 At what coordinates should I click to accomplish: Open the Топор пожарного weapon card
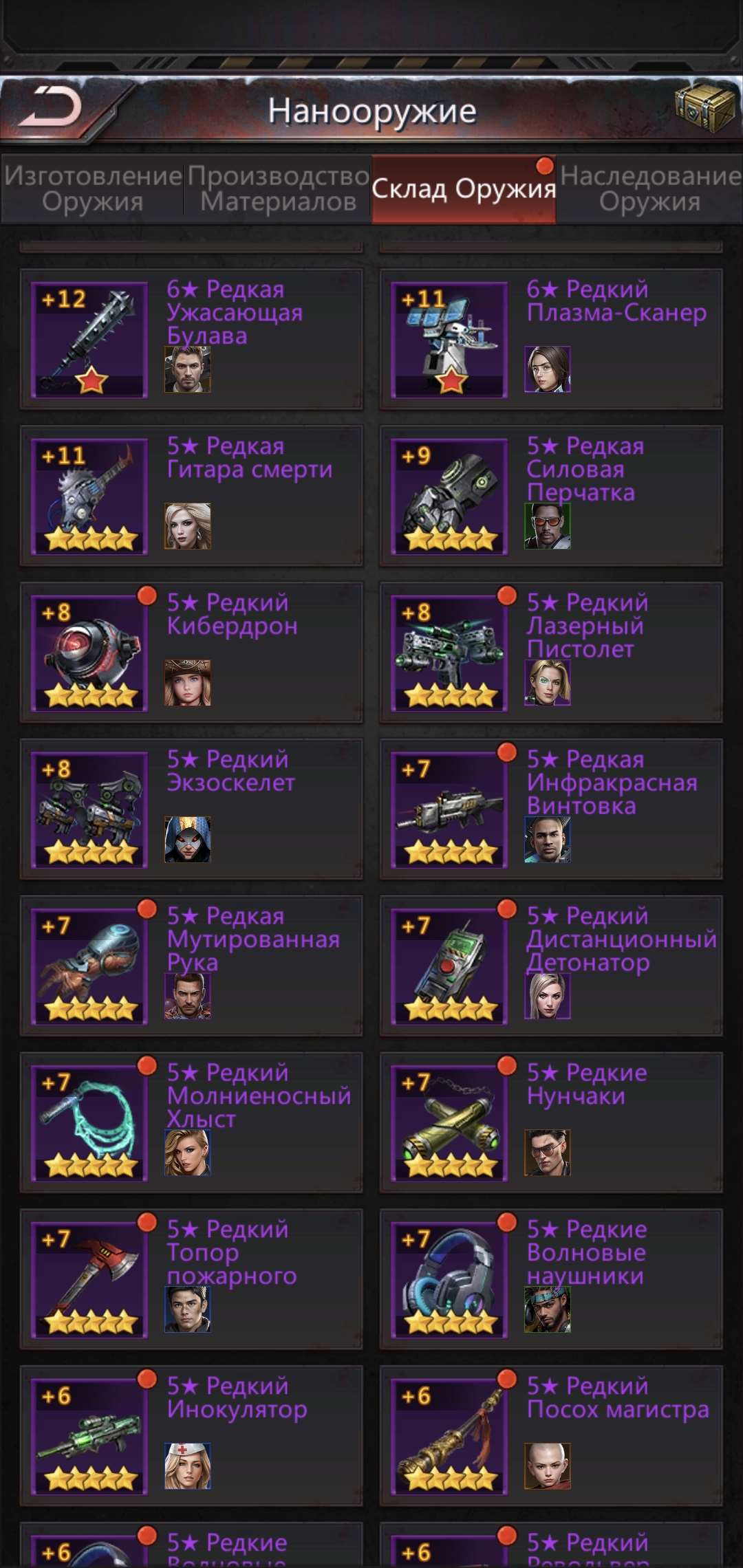tap(191, 1280)
